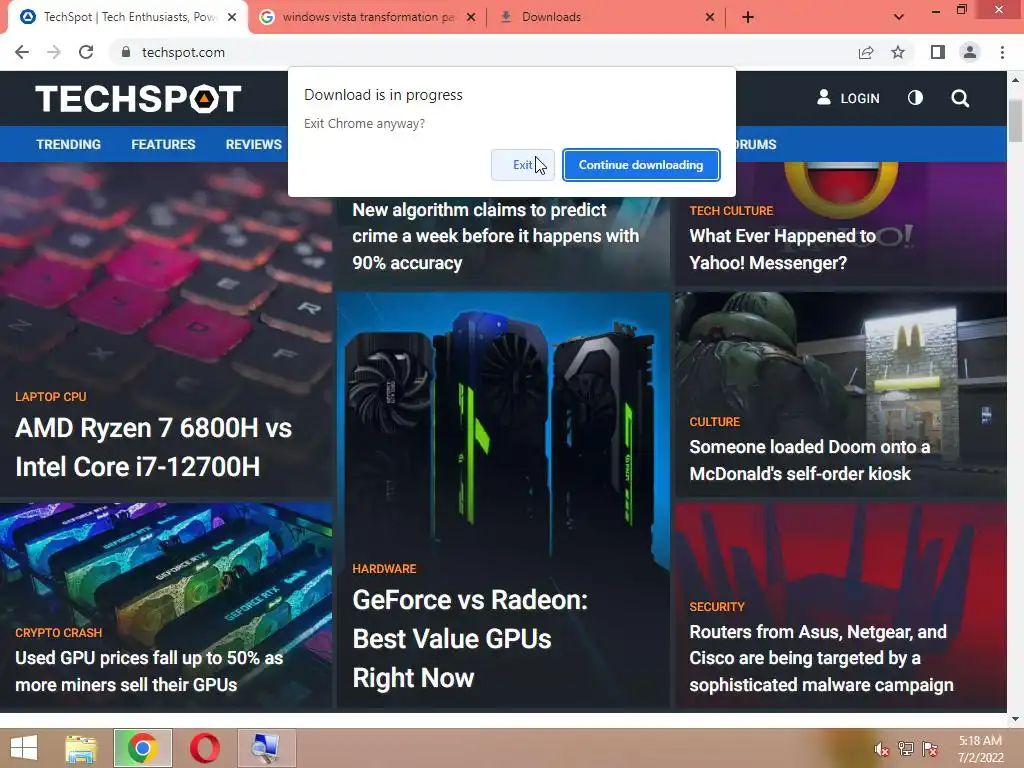The image size is (1024, 768).
Task: Open Used GPU prices article
Action: click(x=149, y=671)
